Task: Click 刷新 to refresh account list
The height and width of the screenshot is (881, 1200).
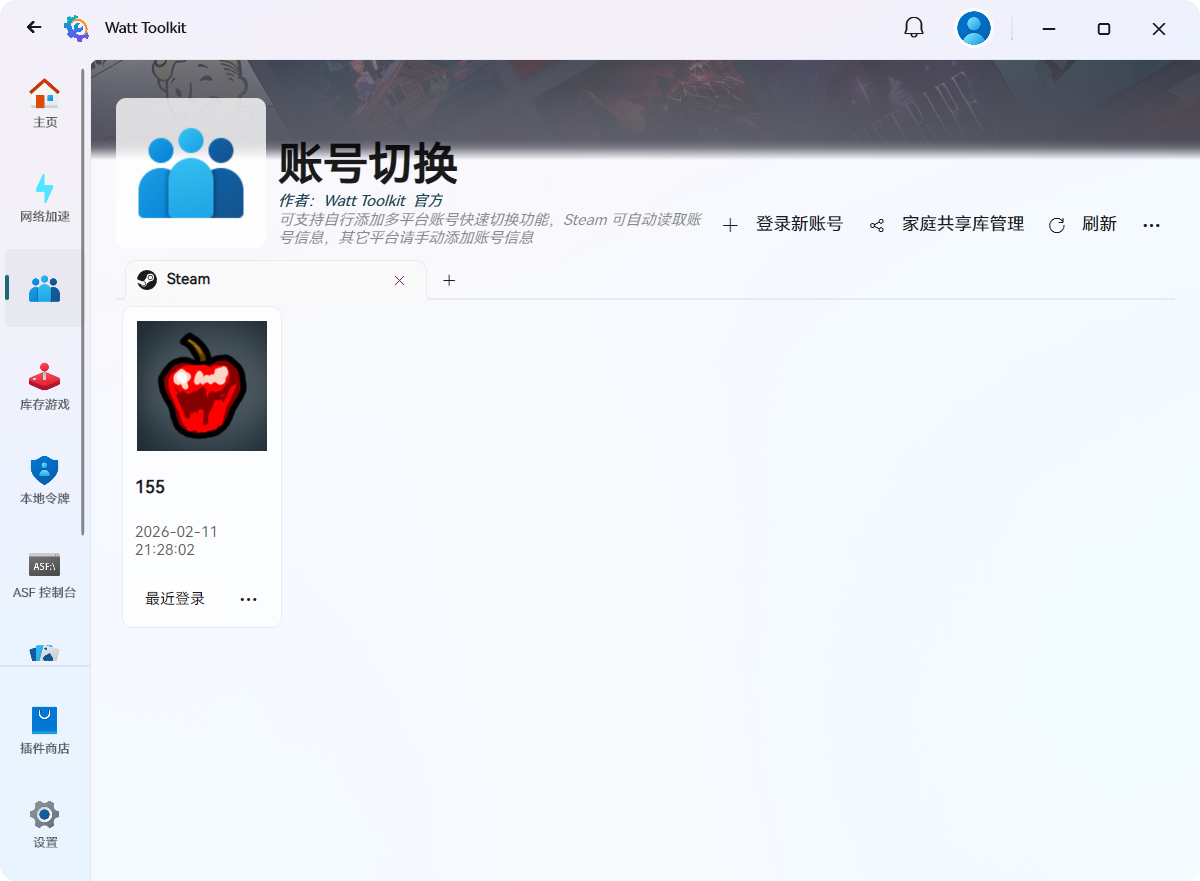Action: point(1083,225)
